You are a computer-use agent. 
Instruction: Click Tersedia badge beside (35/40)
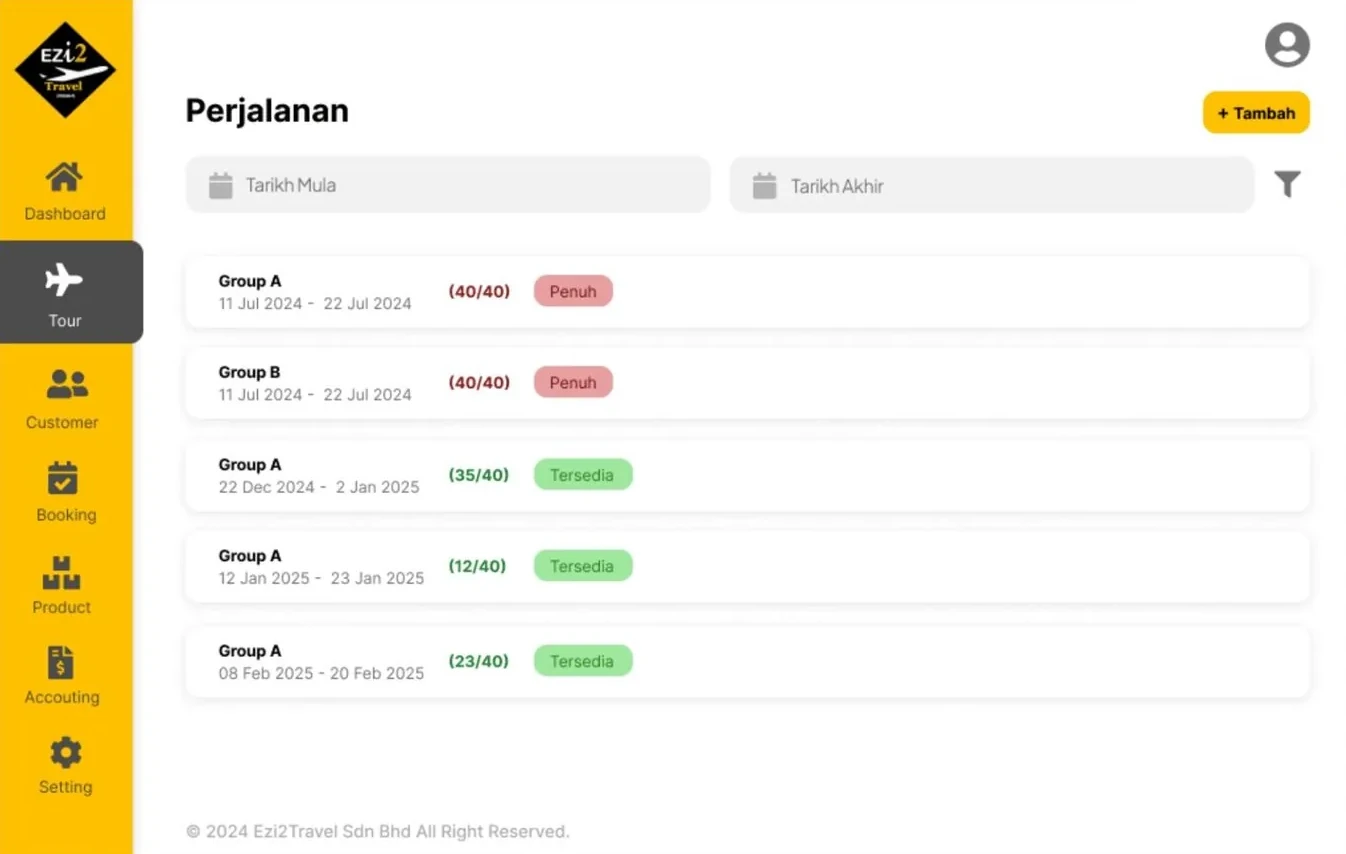coord(583,475)
